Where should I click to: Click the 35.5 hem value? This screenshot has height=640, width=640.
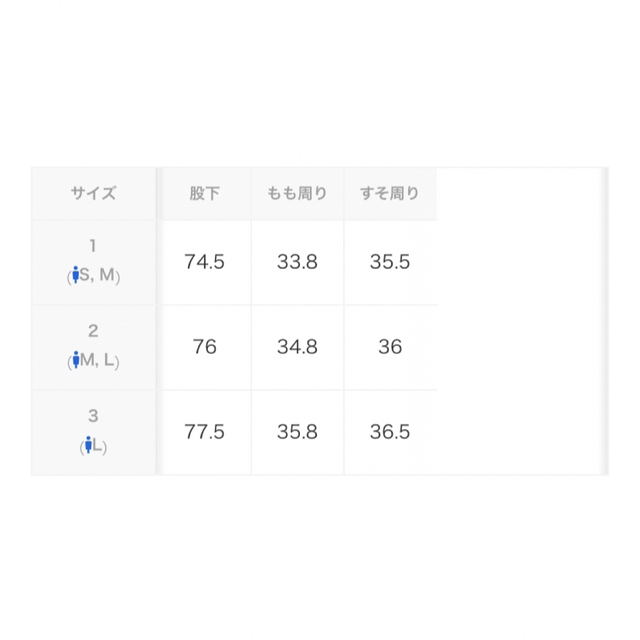(390, 262)
